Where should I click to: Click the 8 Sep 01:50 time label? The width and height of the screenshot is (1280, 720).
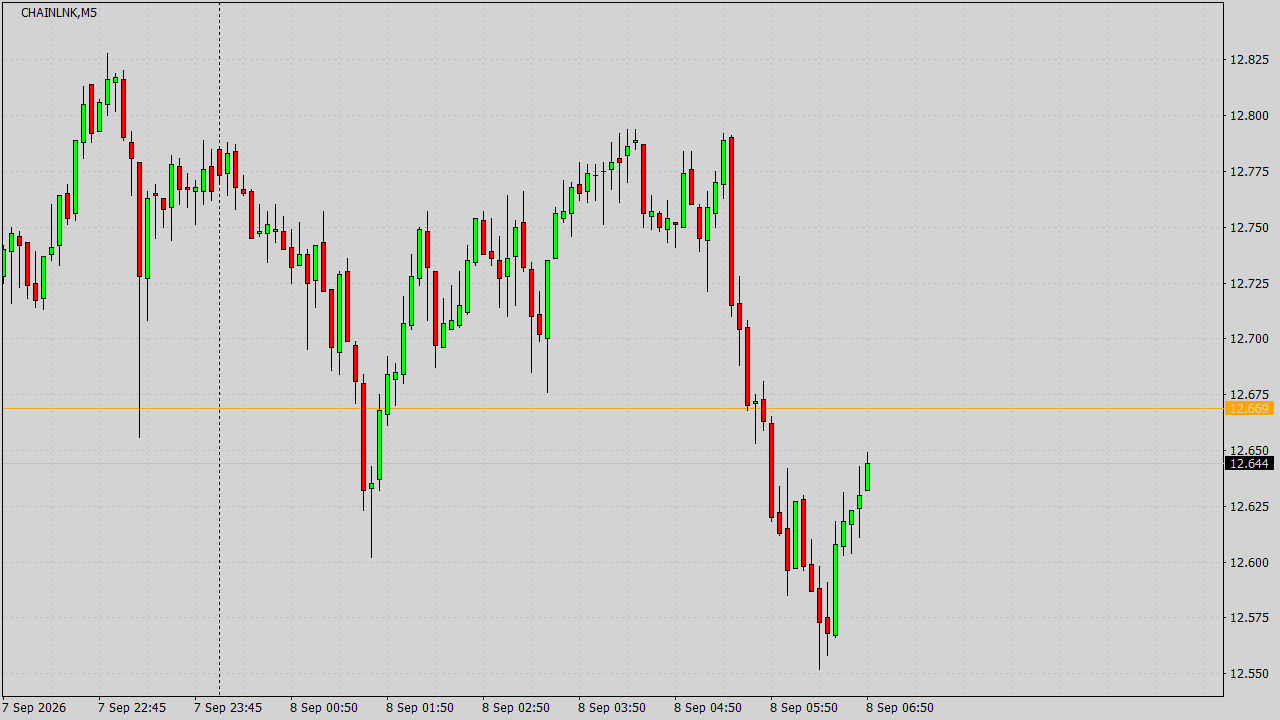pyautogui.click(x=420, y=708)
